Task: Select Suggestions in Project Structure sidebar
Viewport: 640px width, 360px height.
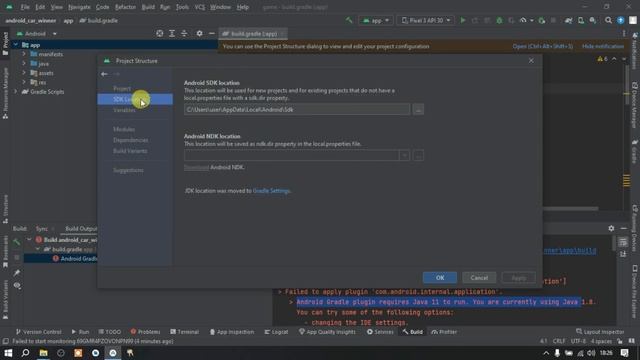Action: pyautogui.click(x=128, y=170)
